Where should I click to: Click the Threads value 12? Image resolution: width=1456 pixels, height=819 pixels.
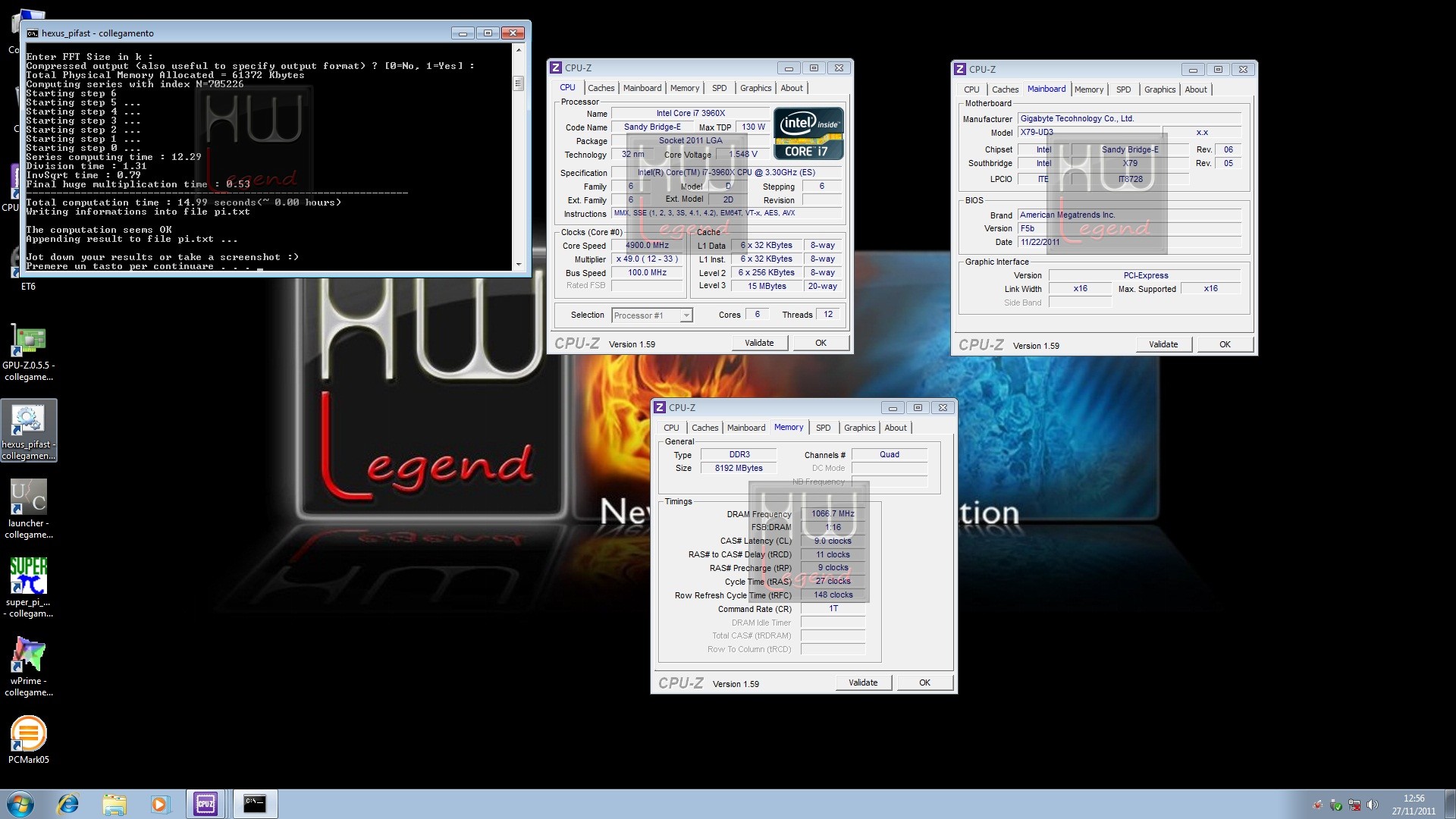tap(828, 315)
